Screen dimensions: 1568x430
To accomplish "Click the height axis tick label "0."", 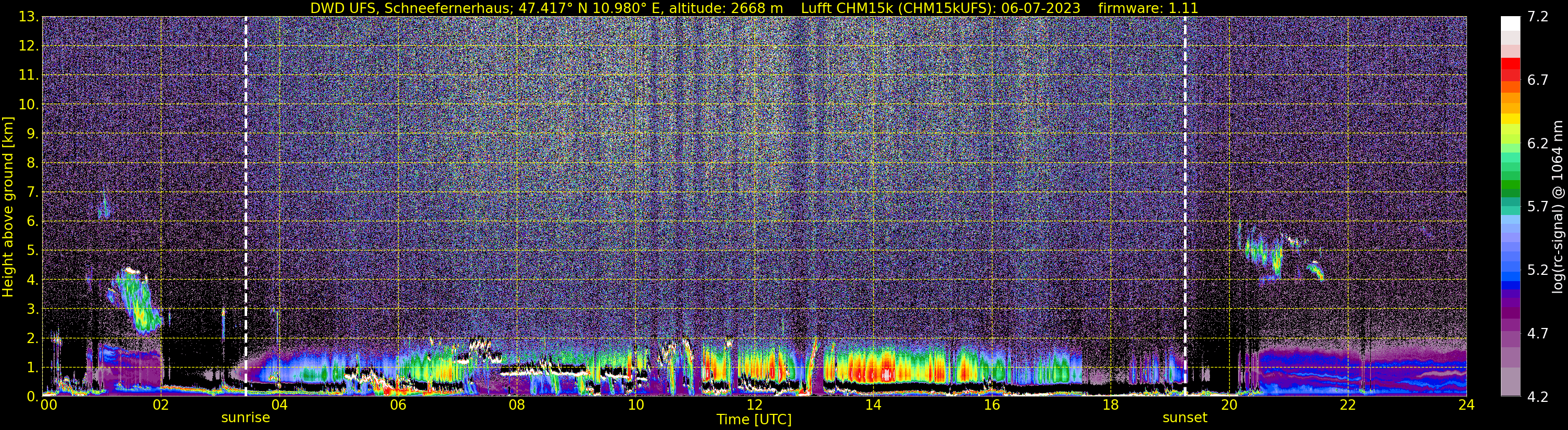I will coord(32,397).
